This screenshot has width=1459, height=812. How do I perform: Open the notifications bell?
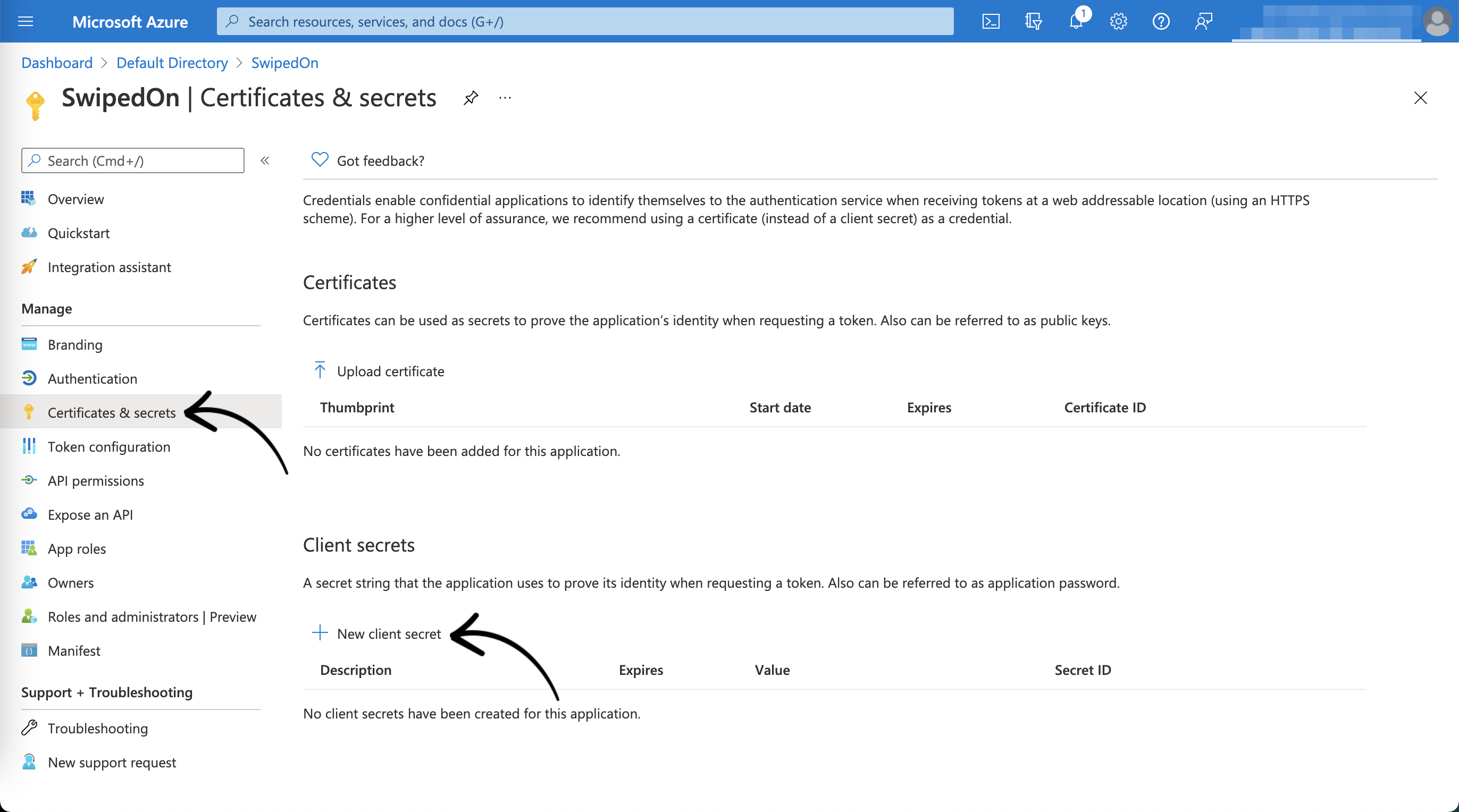[x=1076, y=21]
